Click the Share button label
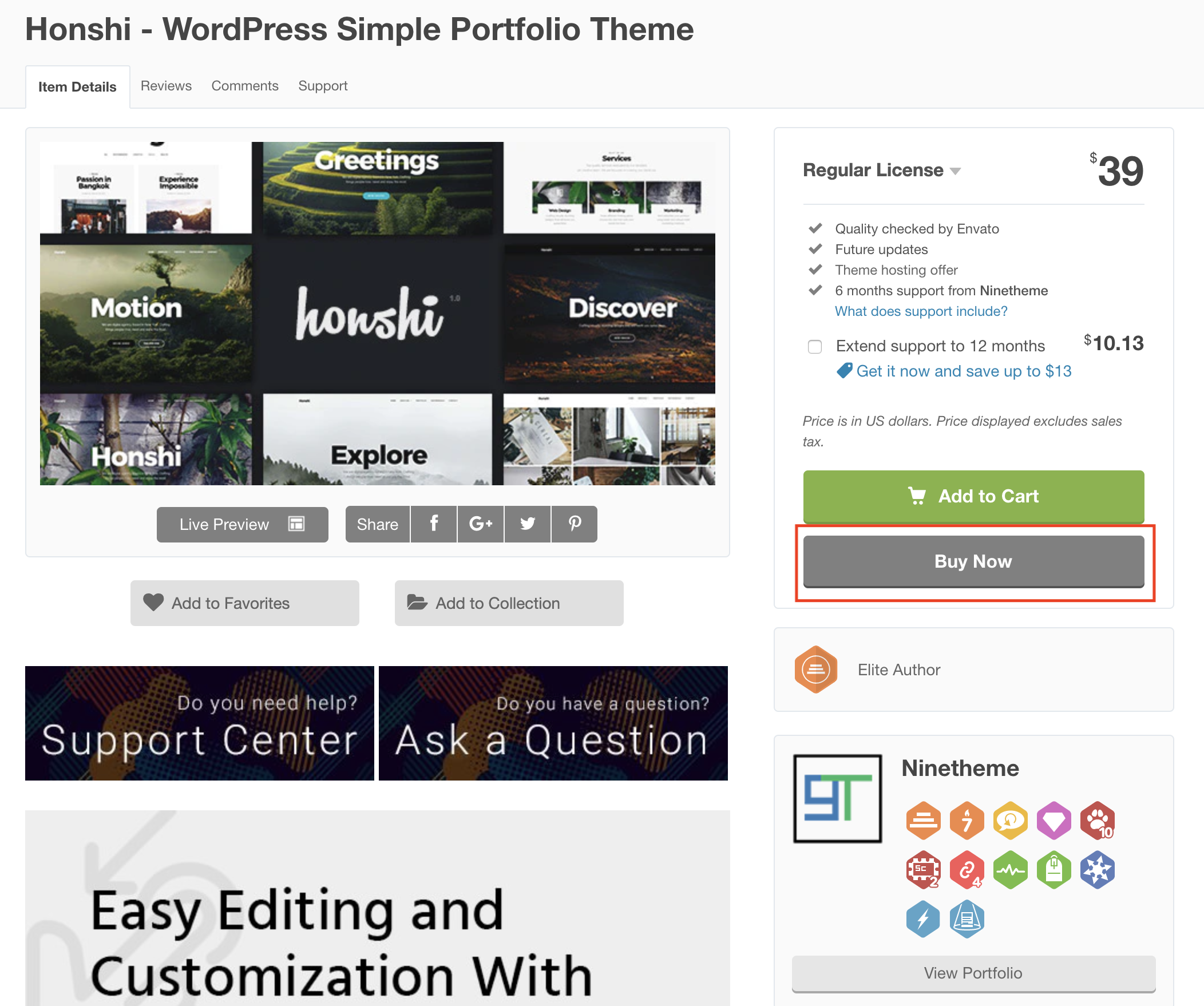The height and width of the screenshot is (1006, 1204). click(377, 524)
